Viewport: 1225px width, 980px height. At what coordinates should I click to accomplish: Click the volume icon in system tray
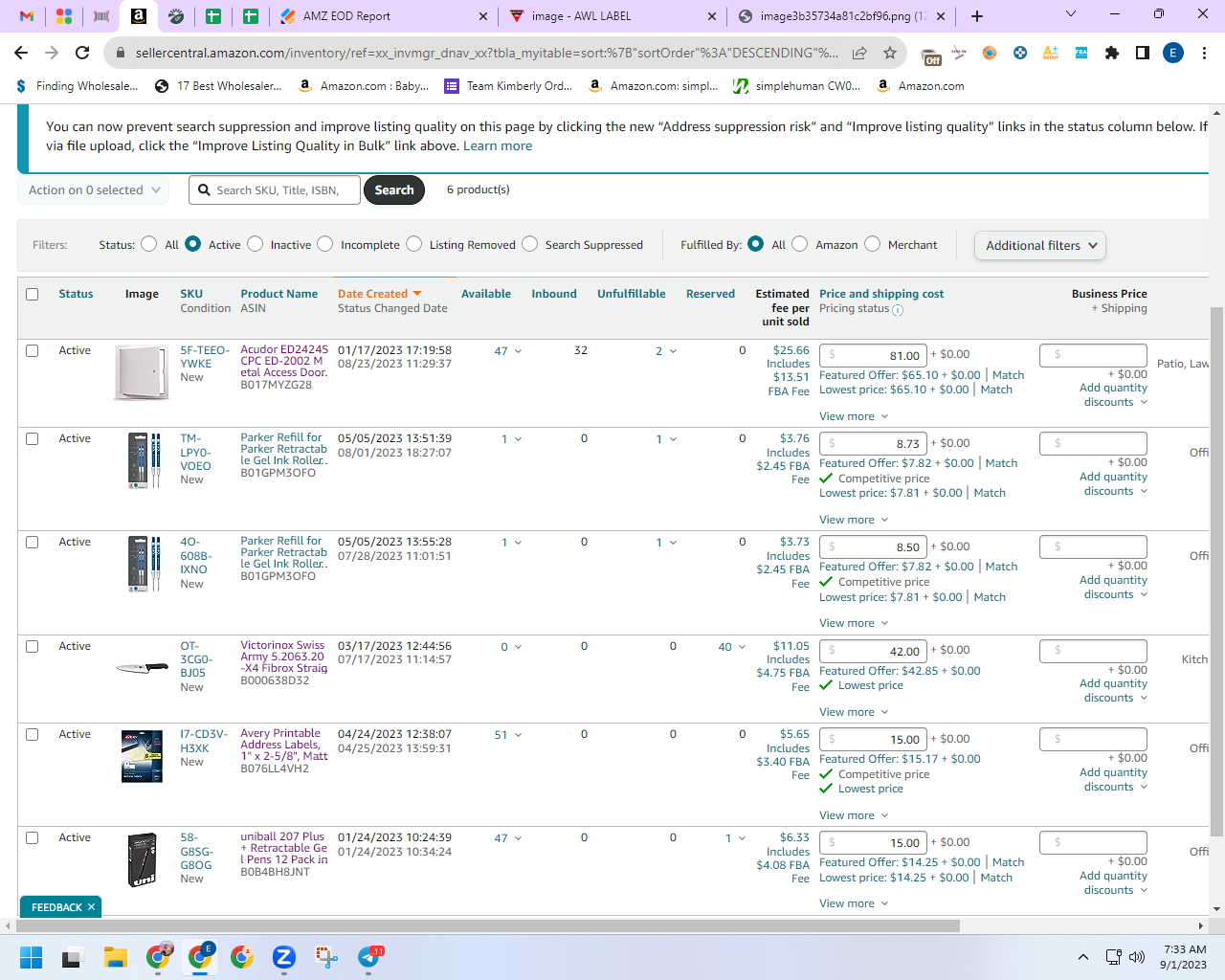pos(1137,957)
